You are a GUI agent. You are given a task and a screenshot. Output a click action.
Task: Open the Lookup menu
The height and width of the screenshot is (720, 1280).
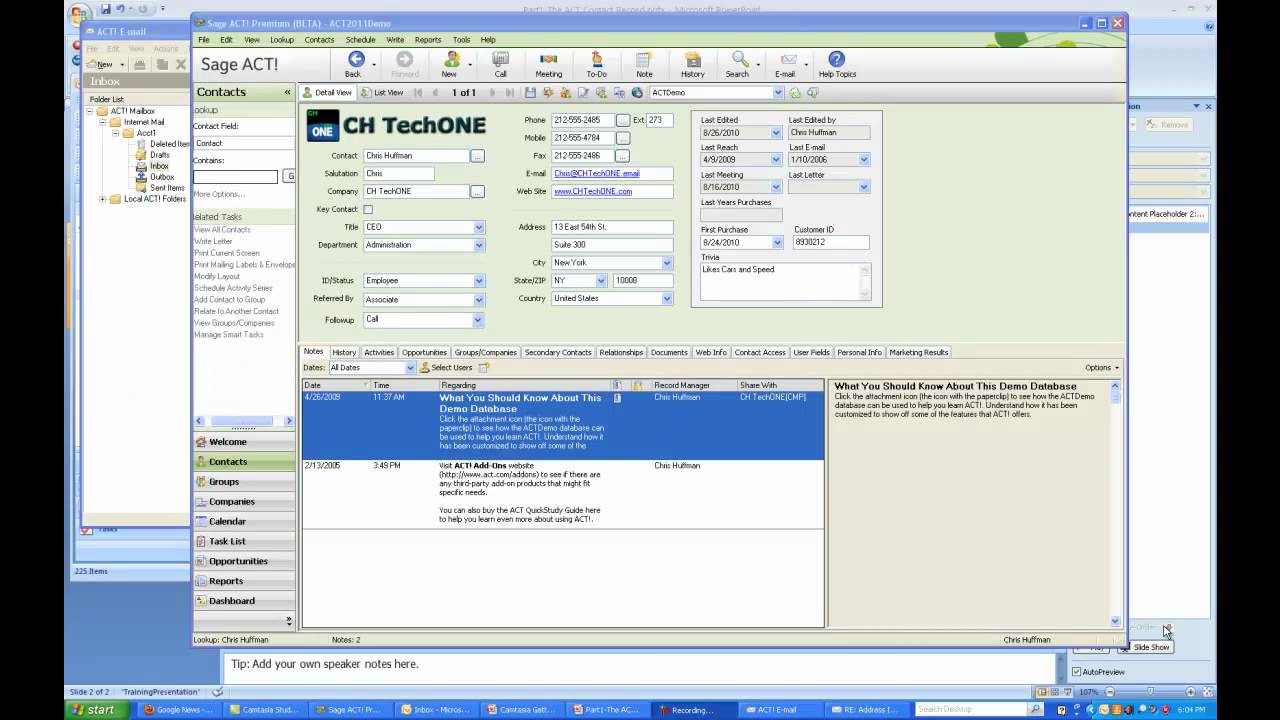coord(282,40)
